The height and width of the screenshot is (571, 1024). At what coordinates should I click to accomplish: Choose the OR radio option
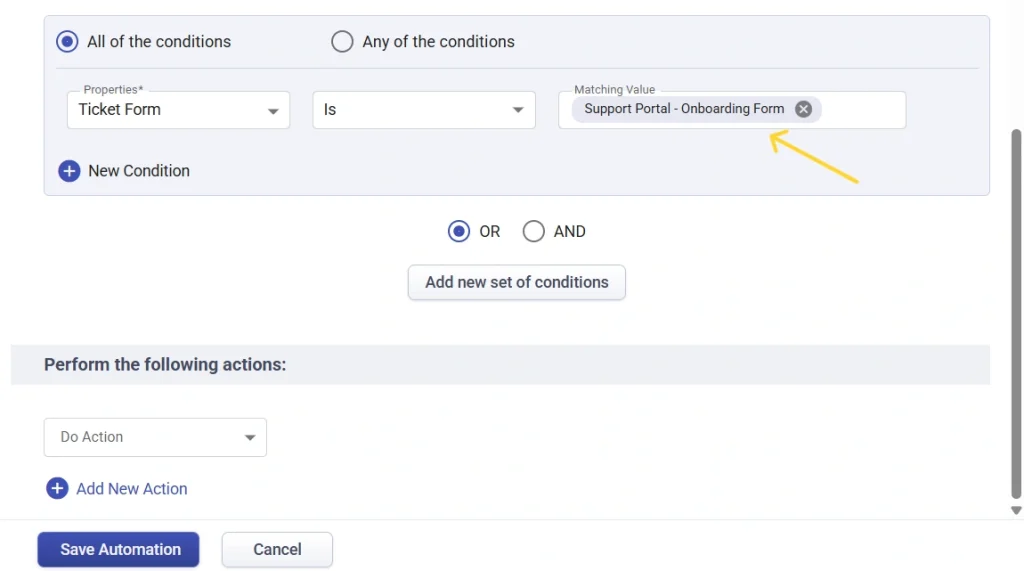458,232
